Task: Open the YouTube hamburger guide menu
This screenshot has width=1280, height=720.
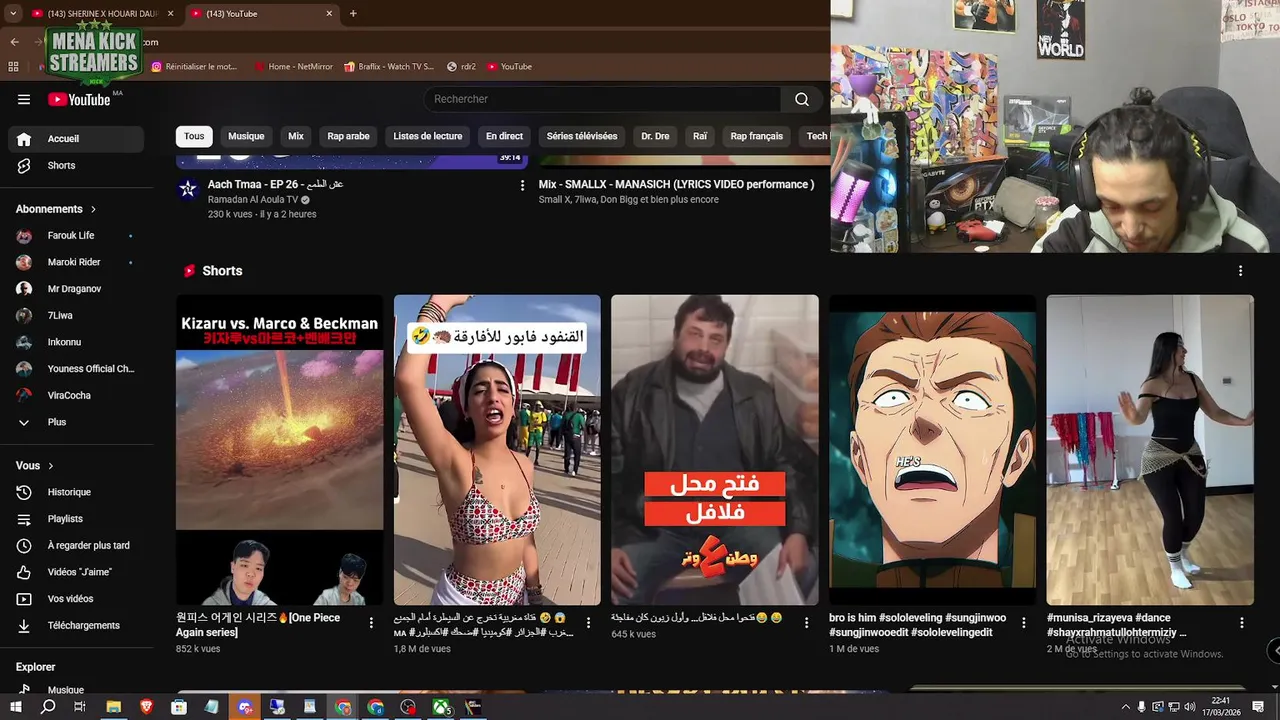Action: (x=24, y=99)
